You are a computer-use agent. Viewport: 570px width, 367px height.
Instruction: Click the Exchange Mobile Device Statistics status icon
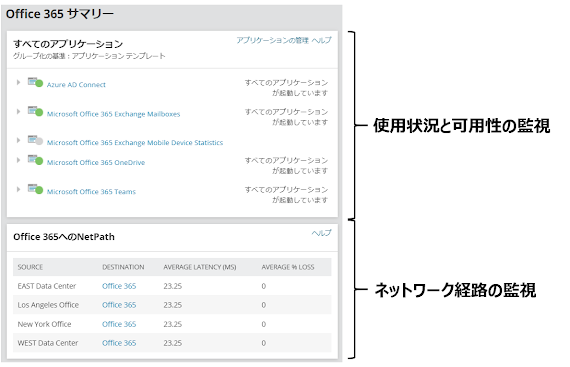(x=35, y=140)
